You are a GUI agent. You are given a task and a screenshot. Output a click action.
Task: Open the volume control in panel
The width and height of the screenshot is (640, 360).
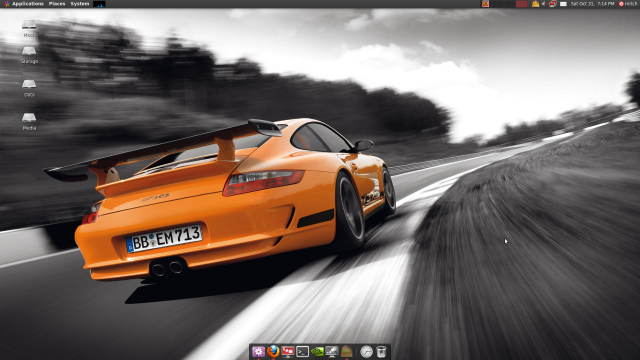coord(544,4)
